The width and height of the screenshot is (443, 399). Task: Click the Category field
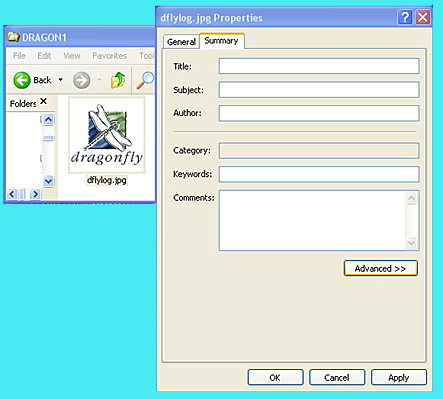tap(319, 151)
